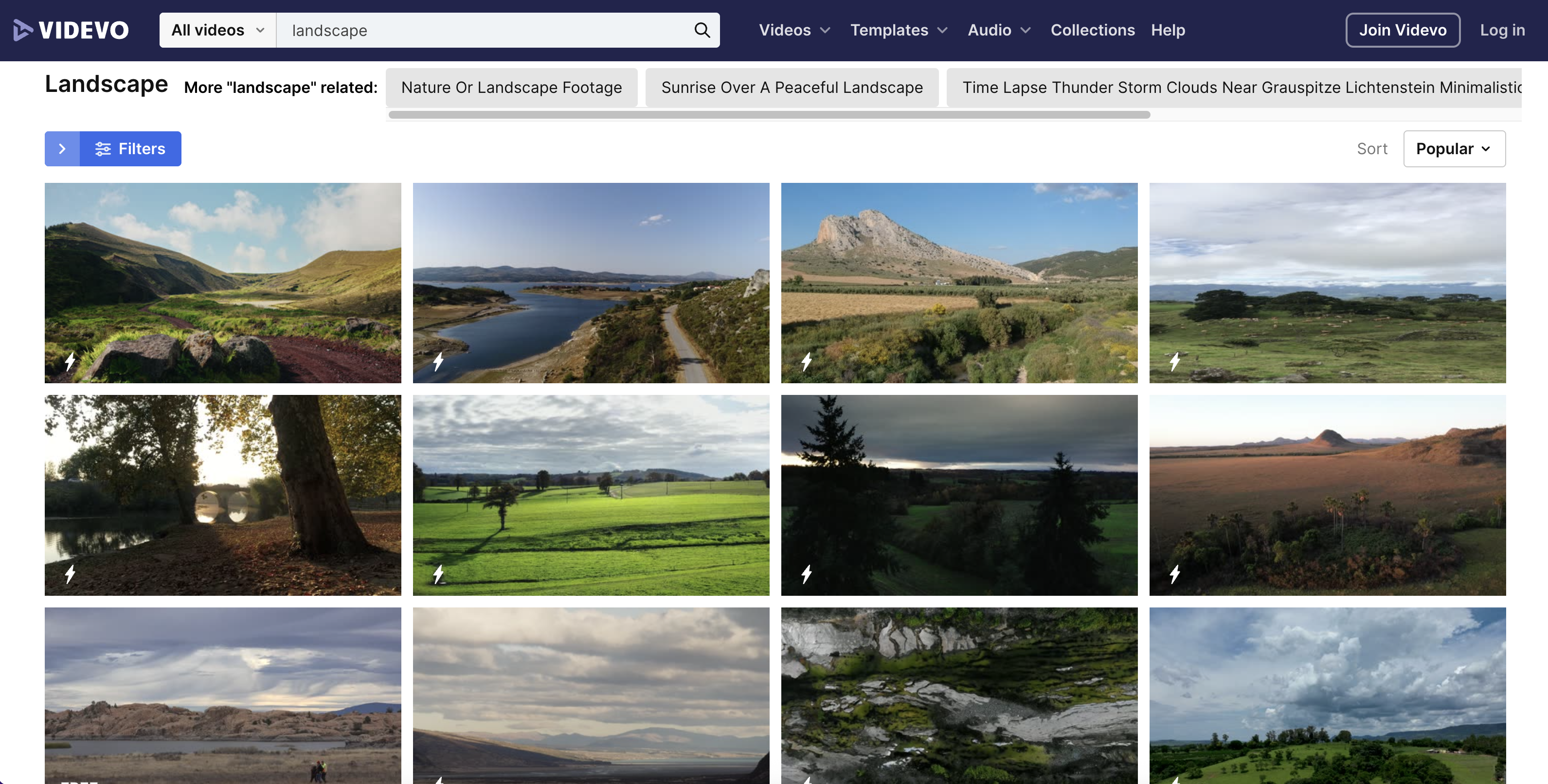
Task: Click the search magnifier icon
Action: click(702, 30)
